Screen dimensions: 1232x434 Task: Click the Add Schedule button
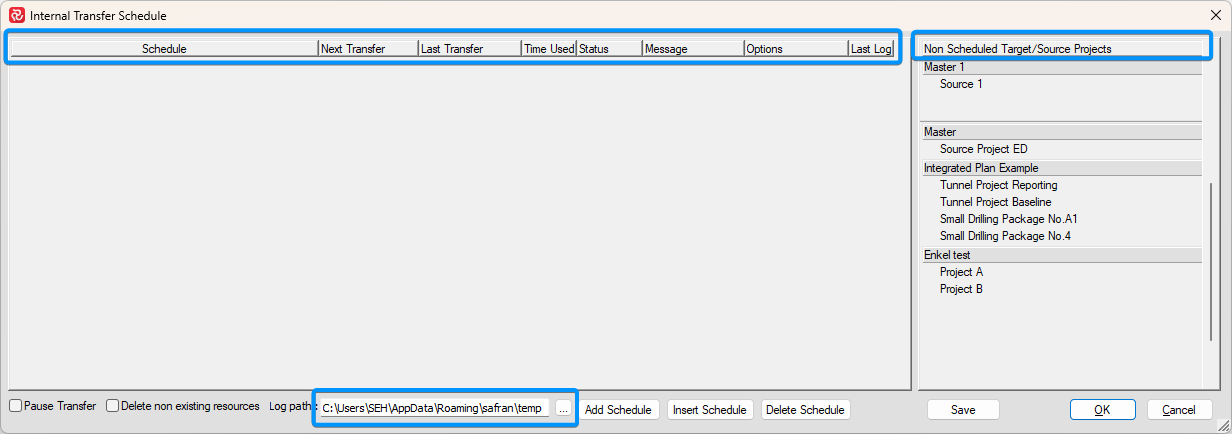pyautogui.click(x=618, y=410)
